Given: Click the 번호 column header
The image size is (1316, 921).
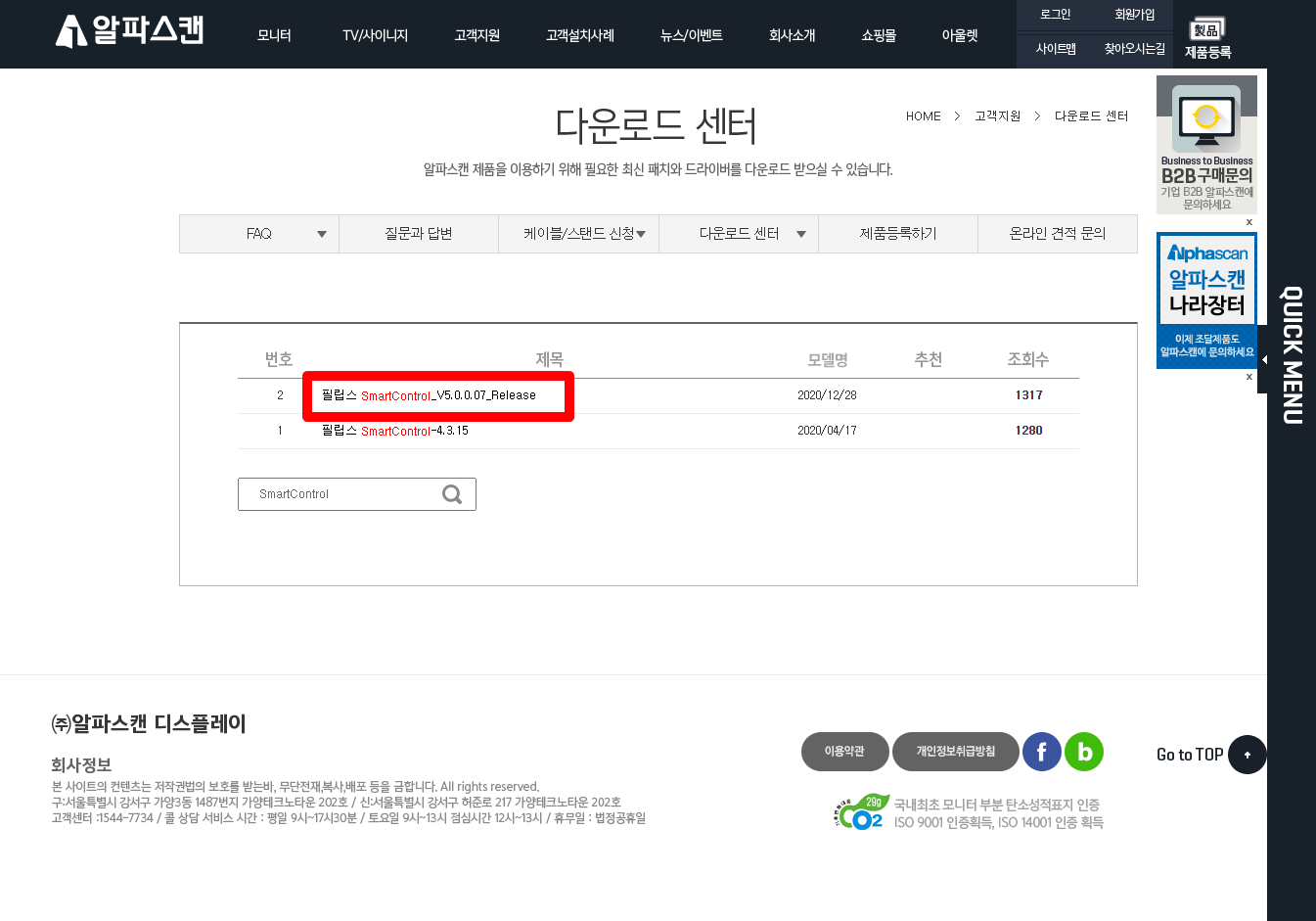Looking at the screenshot, I should click(x=279, y=359).
